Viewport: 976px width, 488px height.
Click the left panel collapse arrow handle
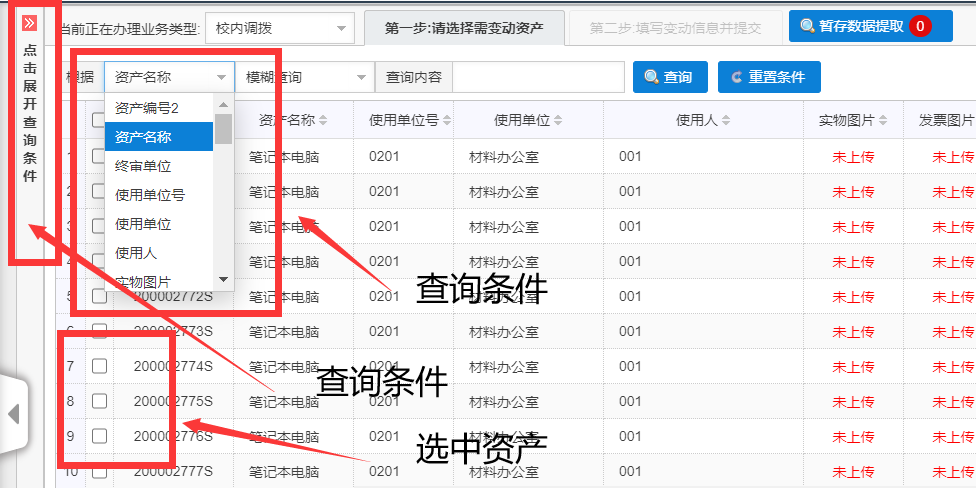13,413
